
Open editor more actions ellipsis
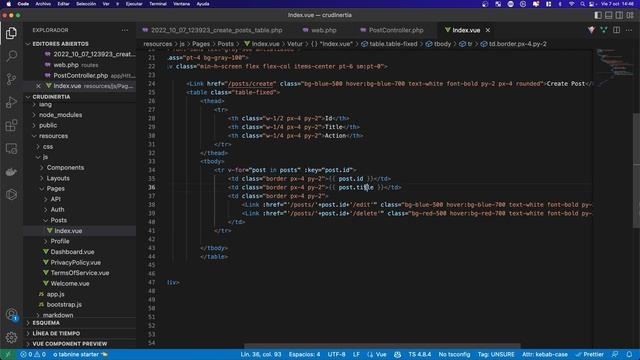(x=629, y=30)
